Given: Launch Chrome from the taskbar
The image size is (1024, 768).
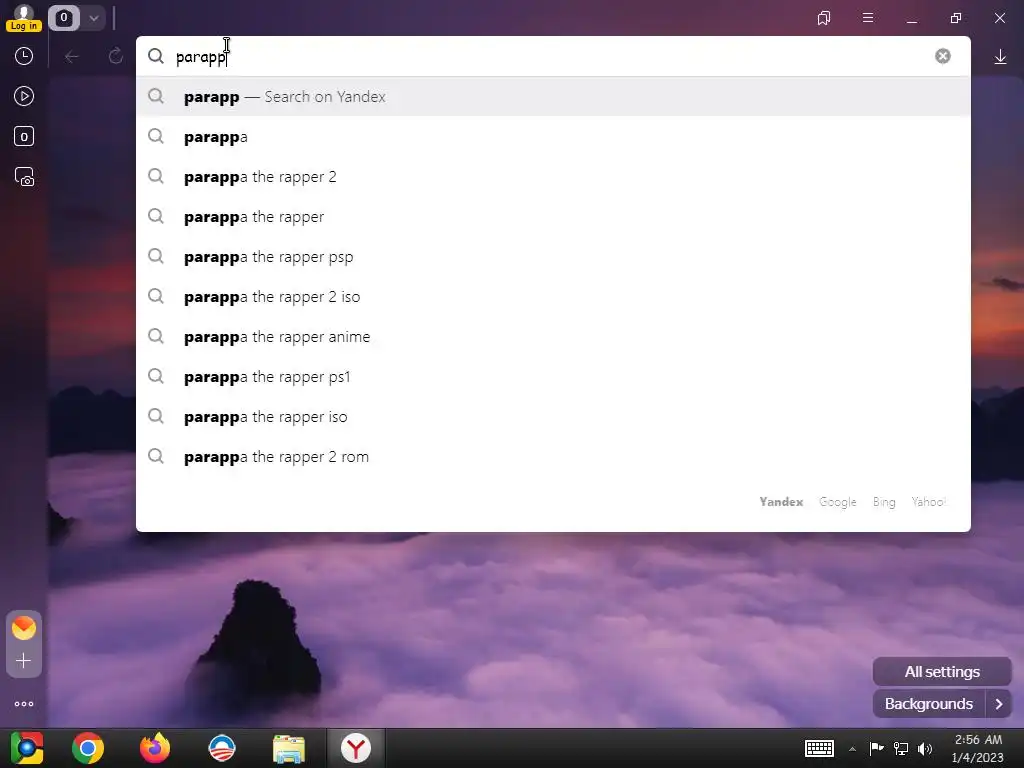Looking at the screenshot, I should 88,748.
